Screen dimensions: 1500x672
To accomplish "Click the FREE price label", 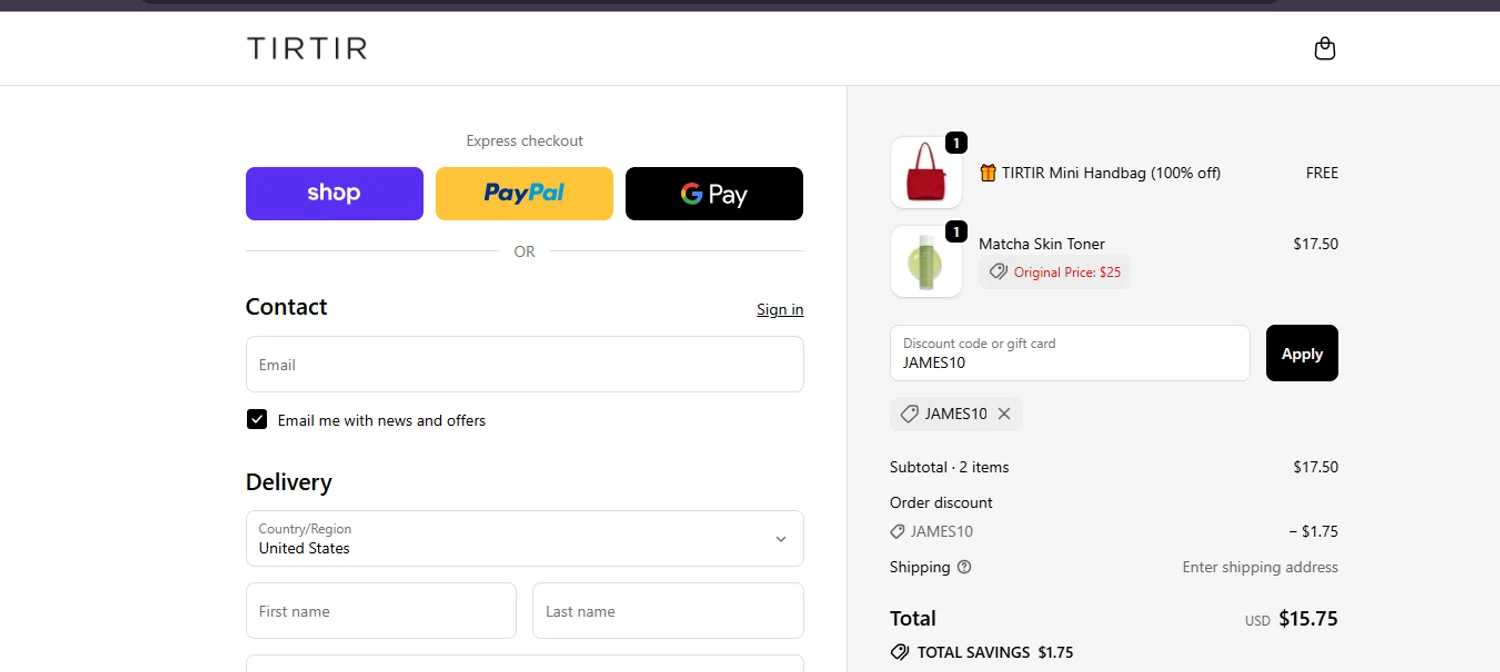I will click(1322, 173).
